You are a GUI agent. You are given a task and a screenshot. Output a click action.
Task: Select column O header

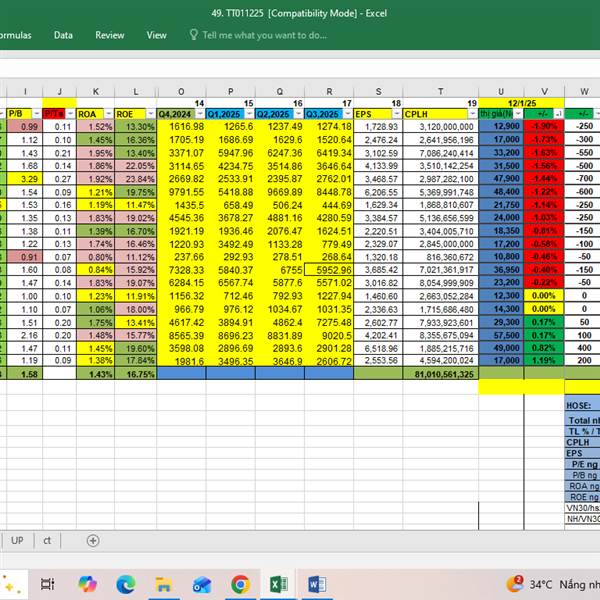click(x=181, y=92)
